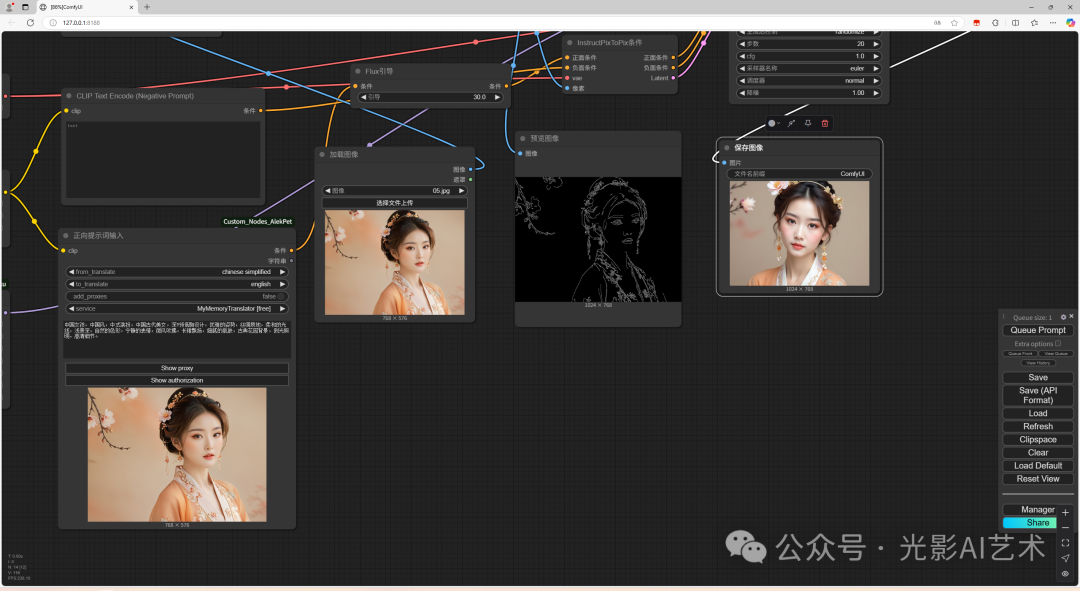Bookmark this page with the star icon

(954, 23)
